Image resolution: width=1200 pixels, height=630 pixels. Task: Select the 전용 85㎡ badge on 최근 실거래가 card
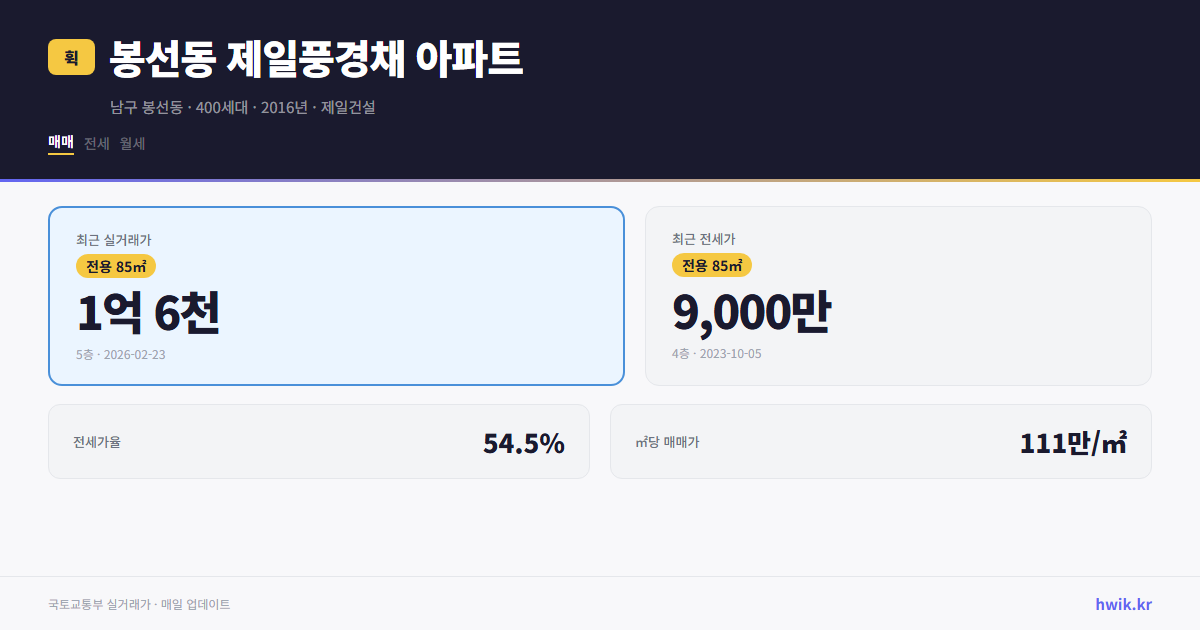click(117, 266)
